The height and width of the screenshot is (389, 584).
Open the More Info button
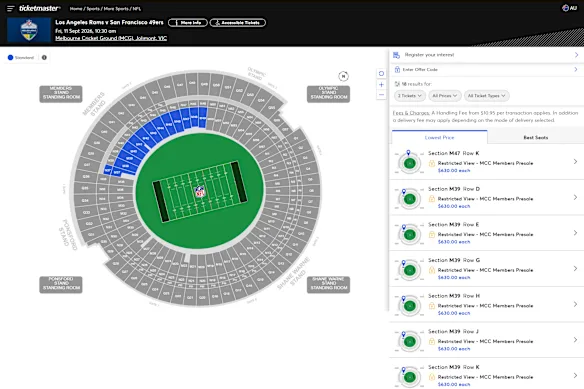(x=188, y=23)
